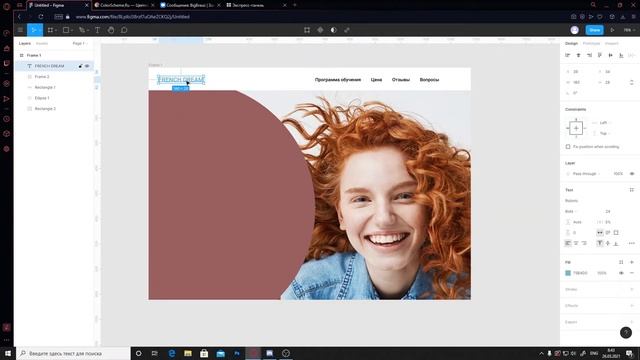Click Text align left icon

(568, 243)
